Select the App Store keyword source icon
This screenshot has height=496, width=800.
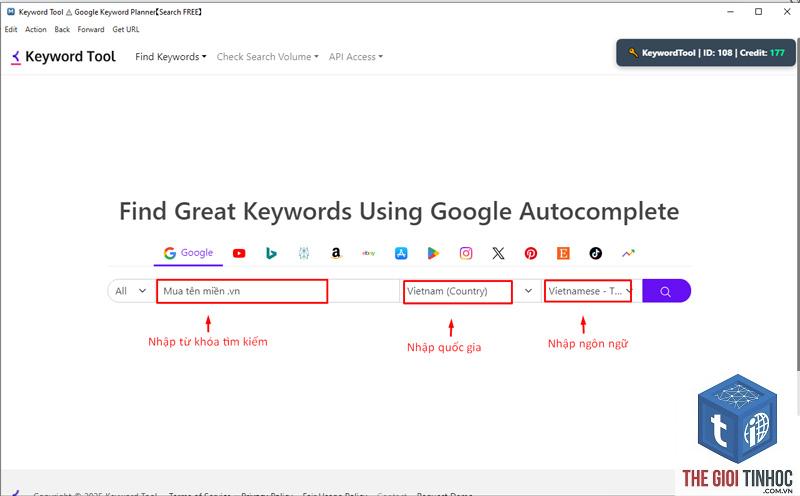401,253
